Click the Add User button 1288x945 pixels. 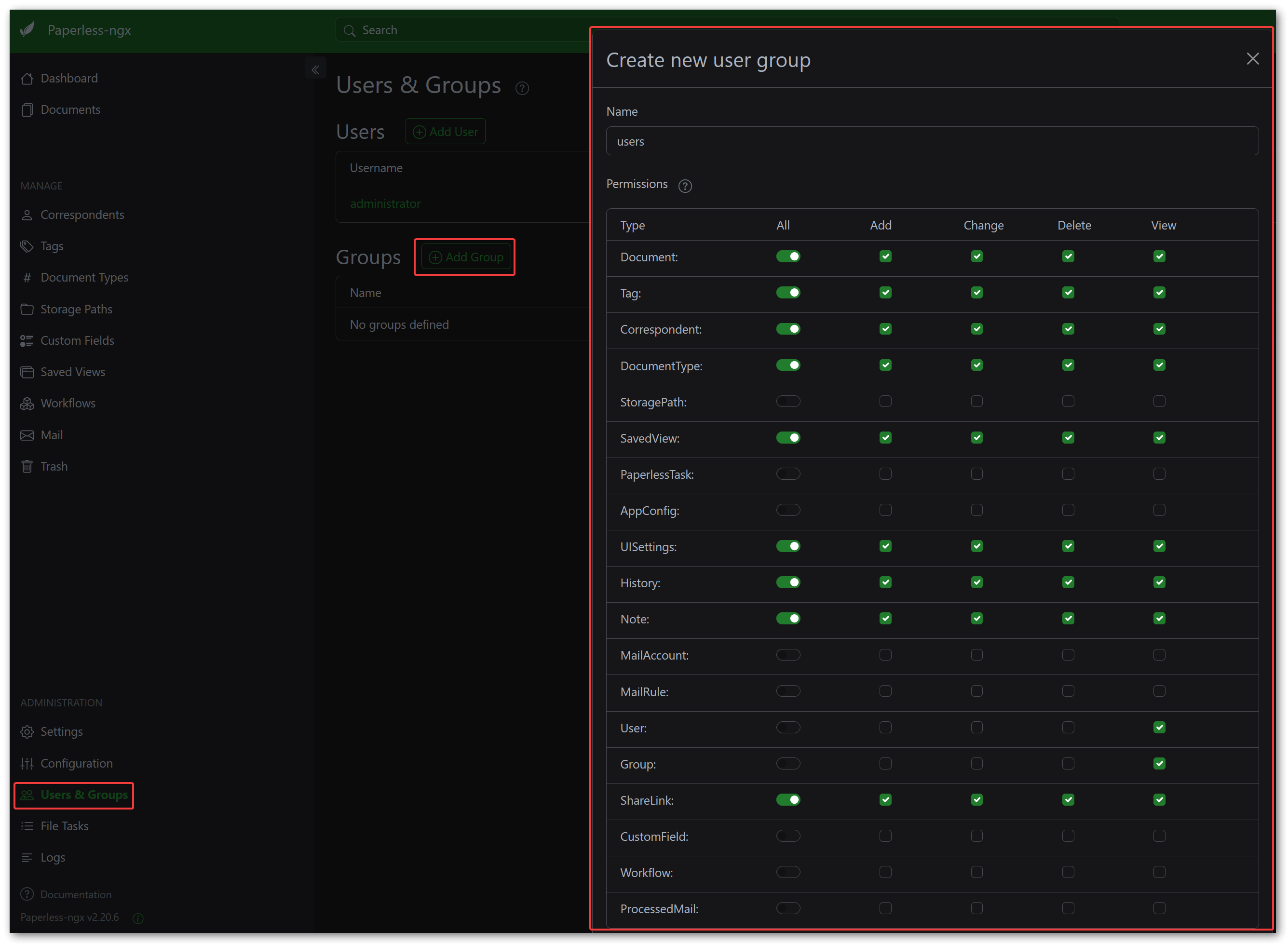[x=445, y=131]
